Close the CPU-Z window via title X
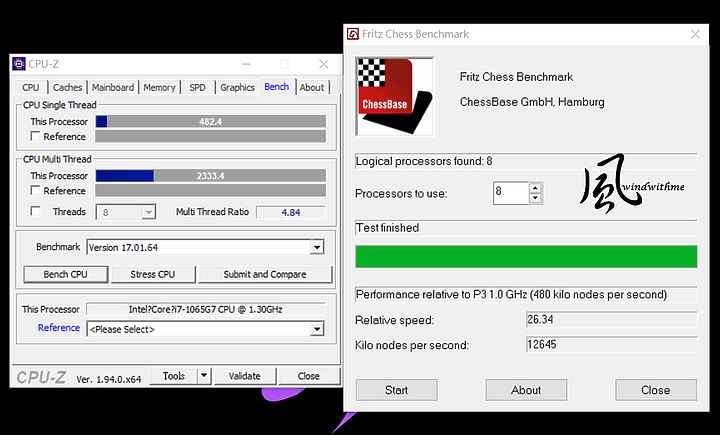 click(x=324, y=64)
